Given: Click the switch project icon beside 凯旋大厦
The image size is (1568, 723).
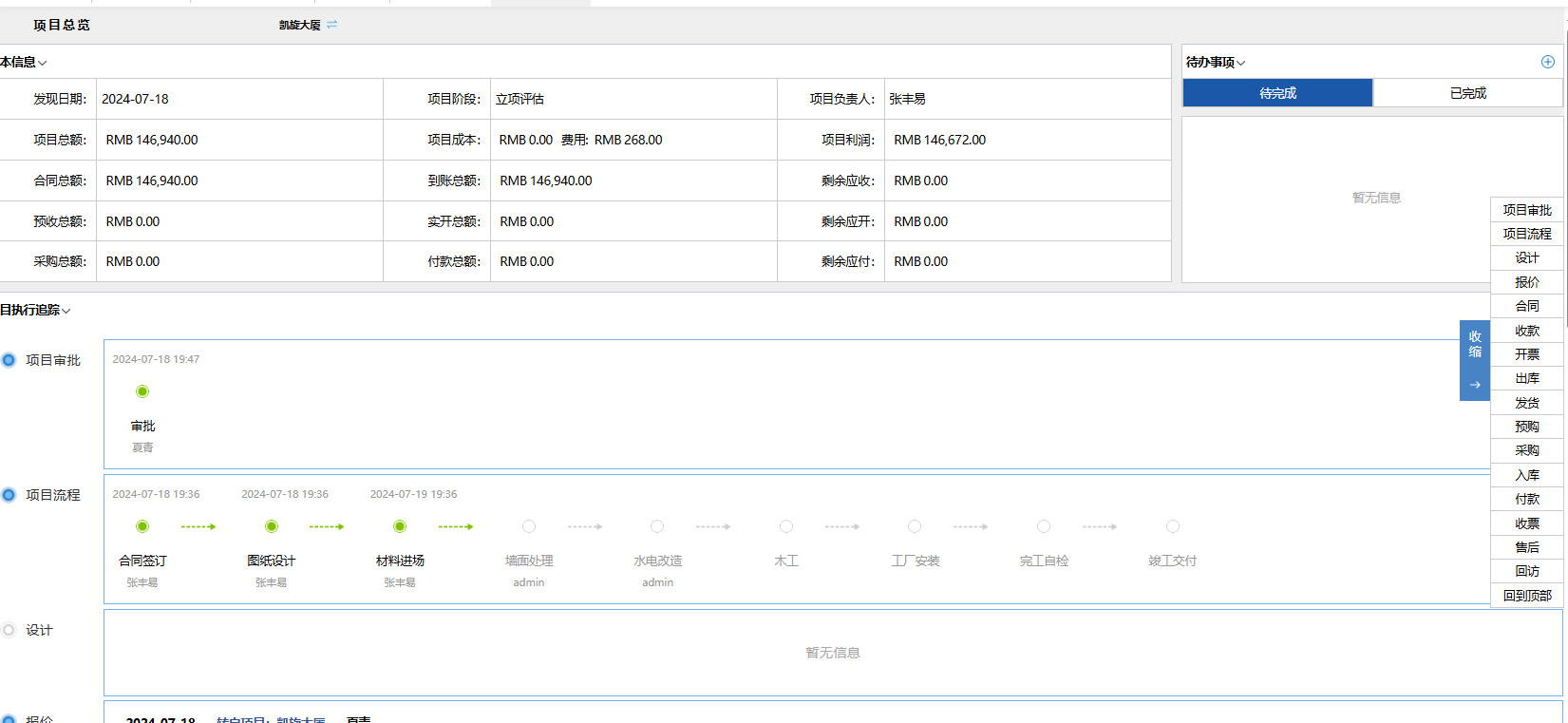Looking at the screenshot, I should coord(332,25).
